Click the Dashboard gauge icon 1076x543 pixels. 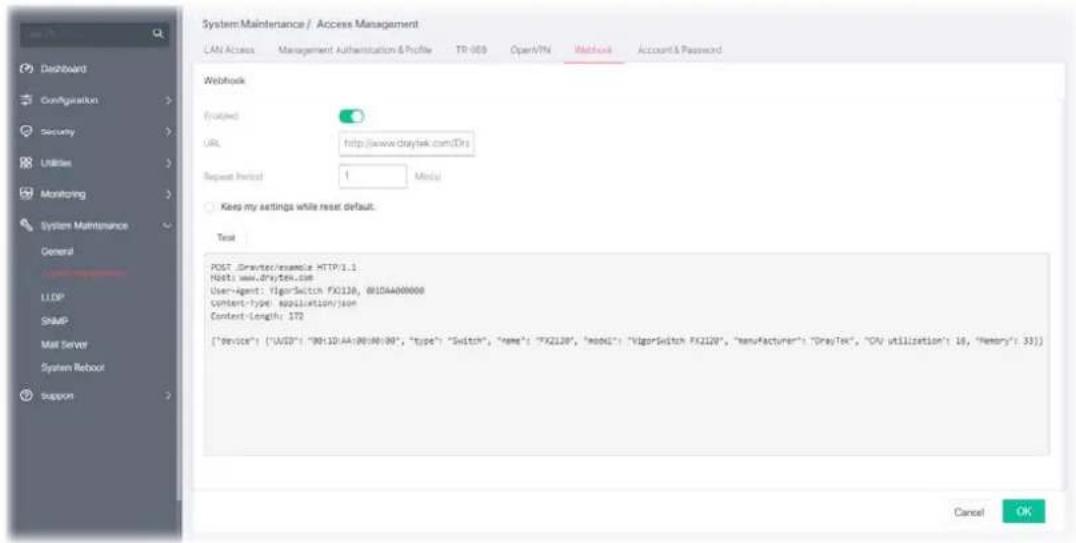26,69
